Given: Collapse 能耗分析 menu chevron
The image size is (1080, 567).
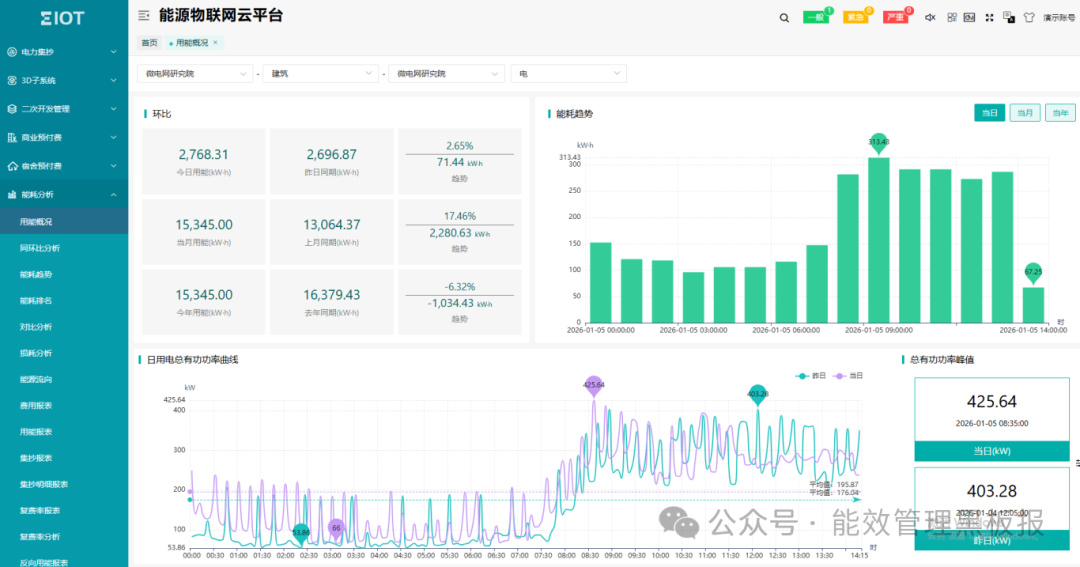Looking at the screenshot, I should [x=114, y=194].
